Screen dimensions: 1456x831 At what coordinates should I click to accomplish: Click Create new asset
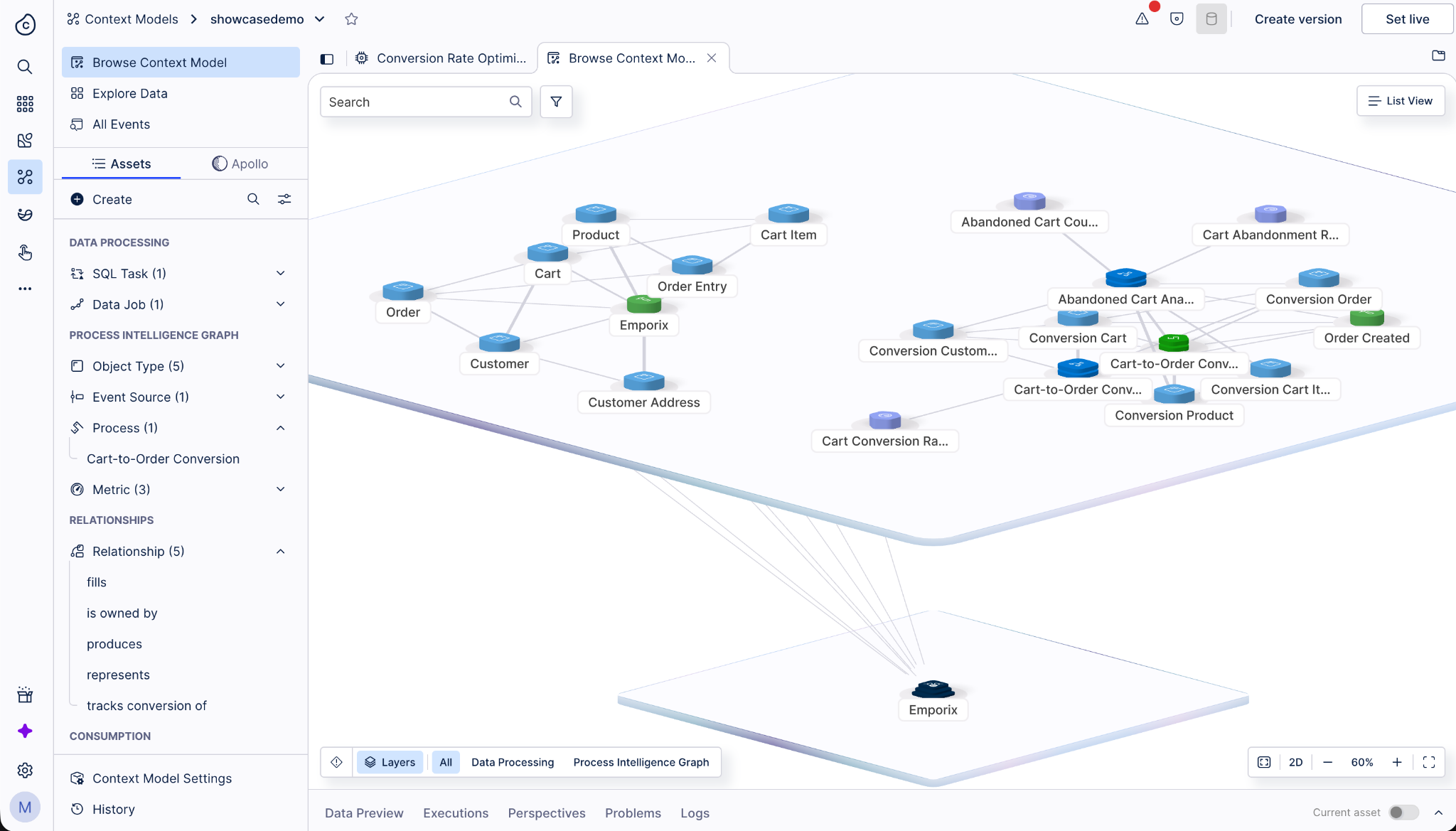pos(102,199)
